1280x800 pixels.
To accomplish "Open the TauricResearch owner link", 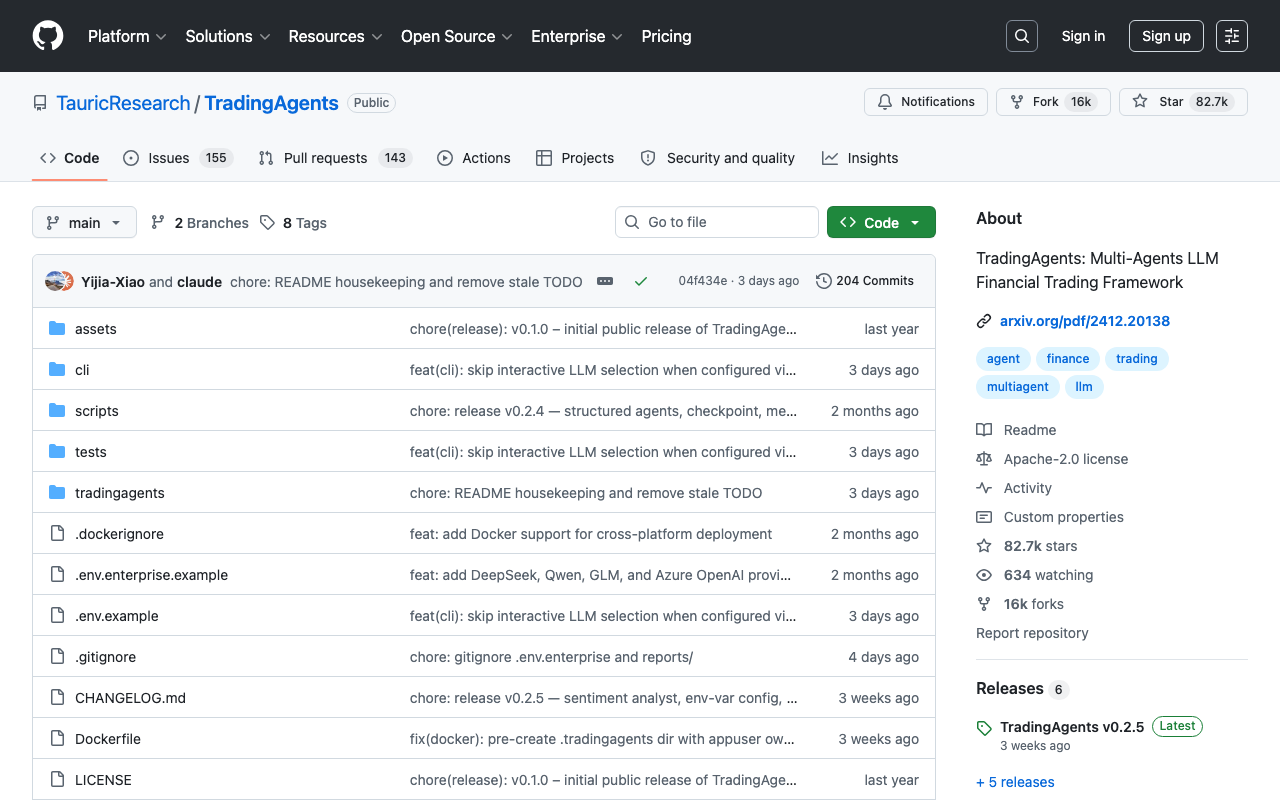I will click(123, 103).
